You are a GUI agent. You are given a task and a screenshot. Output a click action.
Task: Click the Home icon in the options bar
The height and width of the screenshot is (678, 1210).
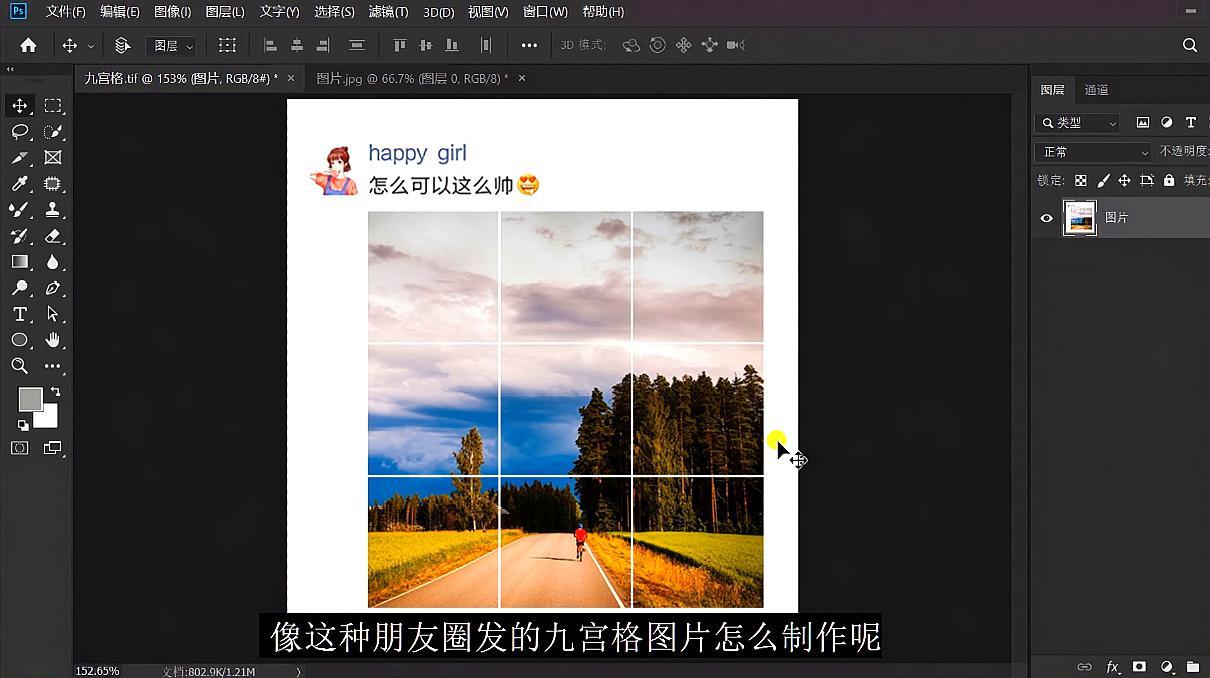[x=27, y=45]
